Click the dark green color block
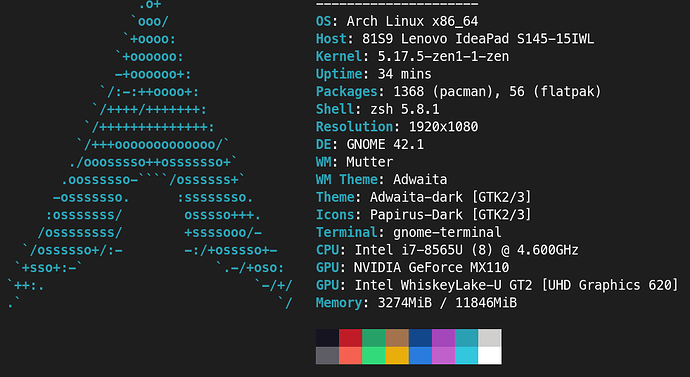 click(374, 338)
